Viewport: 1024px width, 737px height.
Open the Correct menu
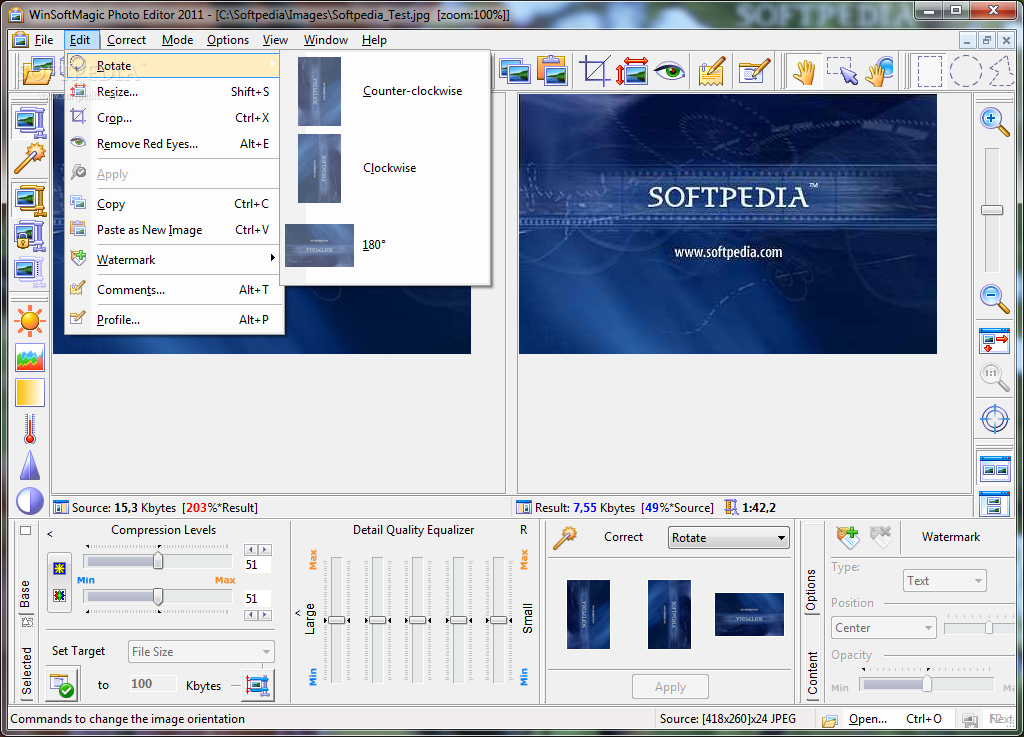pyautogui.click(x=127, y=40)
